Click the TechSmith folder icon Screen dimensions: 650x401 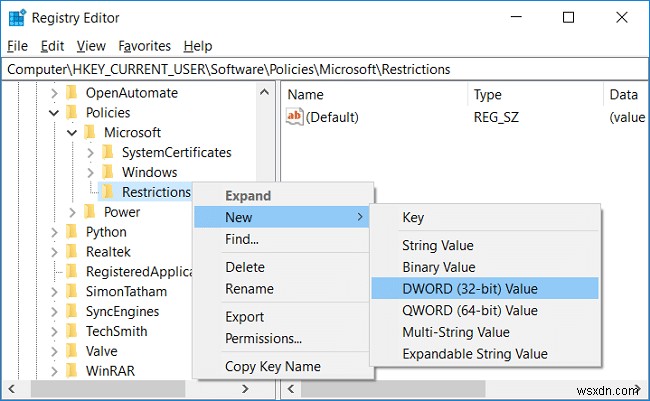coord(71,331)
